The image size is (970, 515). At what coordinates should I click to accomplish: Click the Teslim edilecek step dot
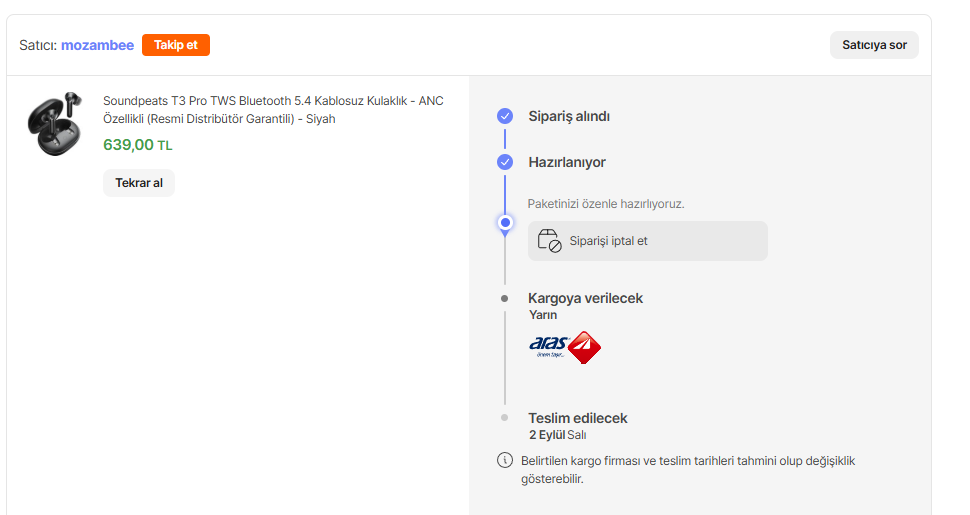pos(505,418)
